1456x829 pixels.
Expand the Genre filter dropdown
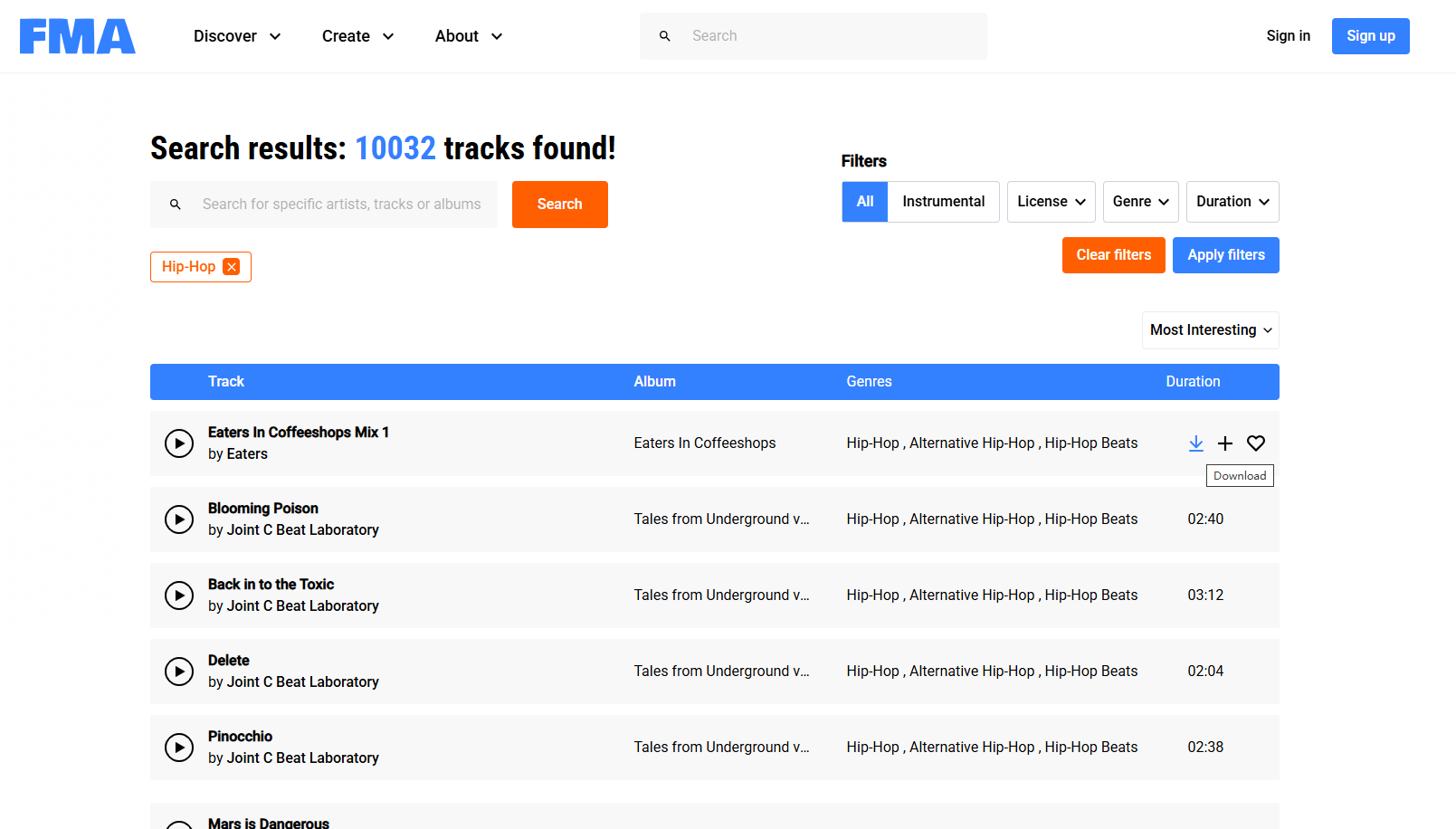pos(1140,202)
